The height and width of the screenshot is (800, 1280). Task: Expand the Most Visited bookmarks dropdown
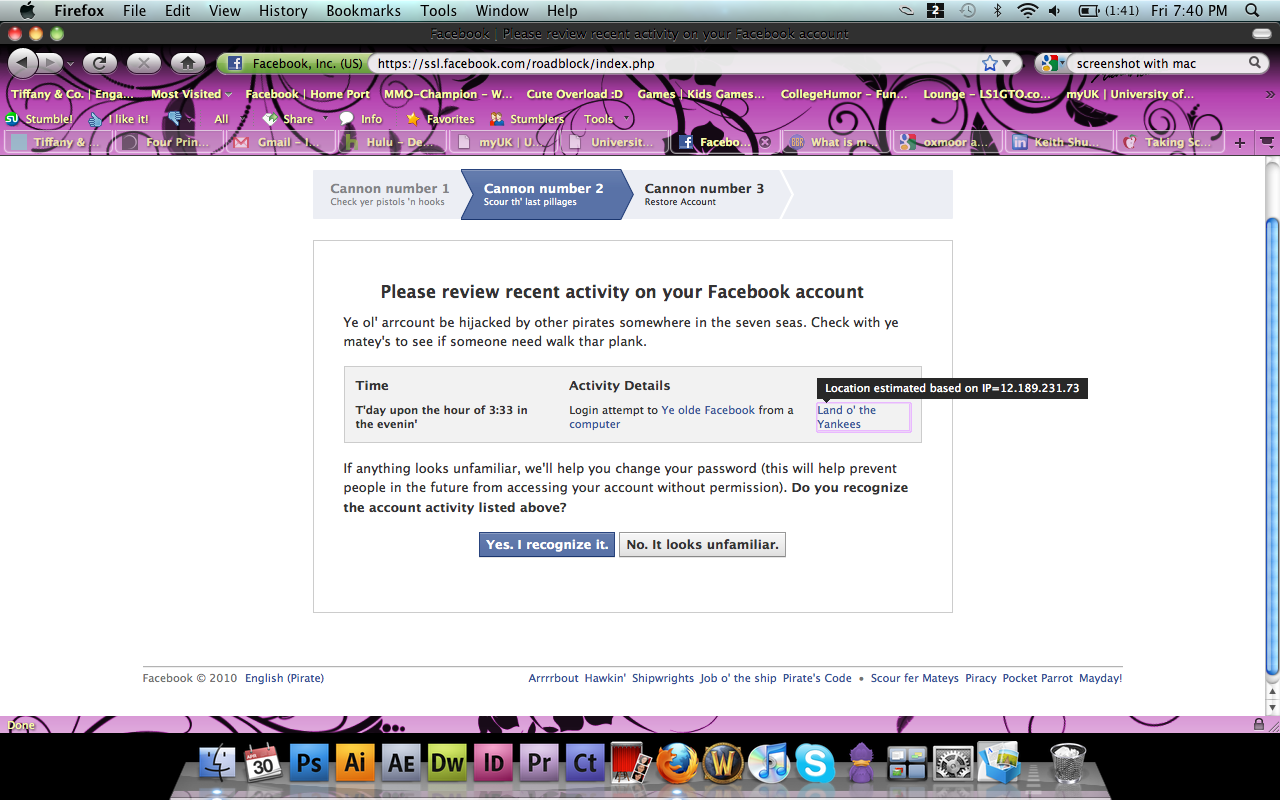pyautogui.click(x=191, y=94)
